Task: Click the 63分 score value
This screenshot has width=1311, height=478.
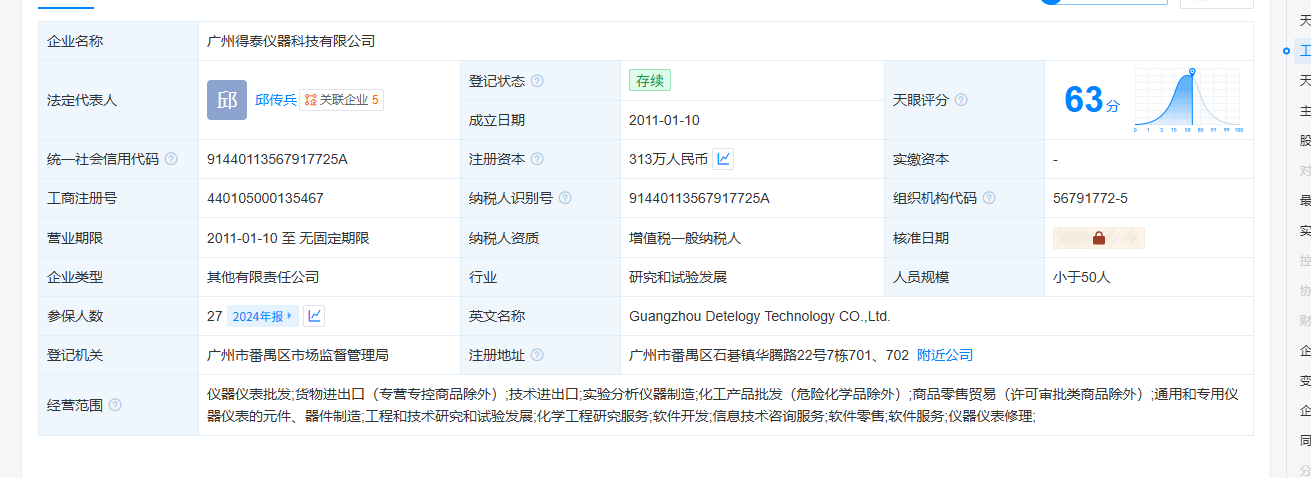Action: tap(1092, 100)
